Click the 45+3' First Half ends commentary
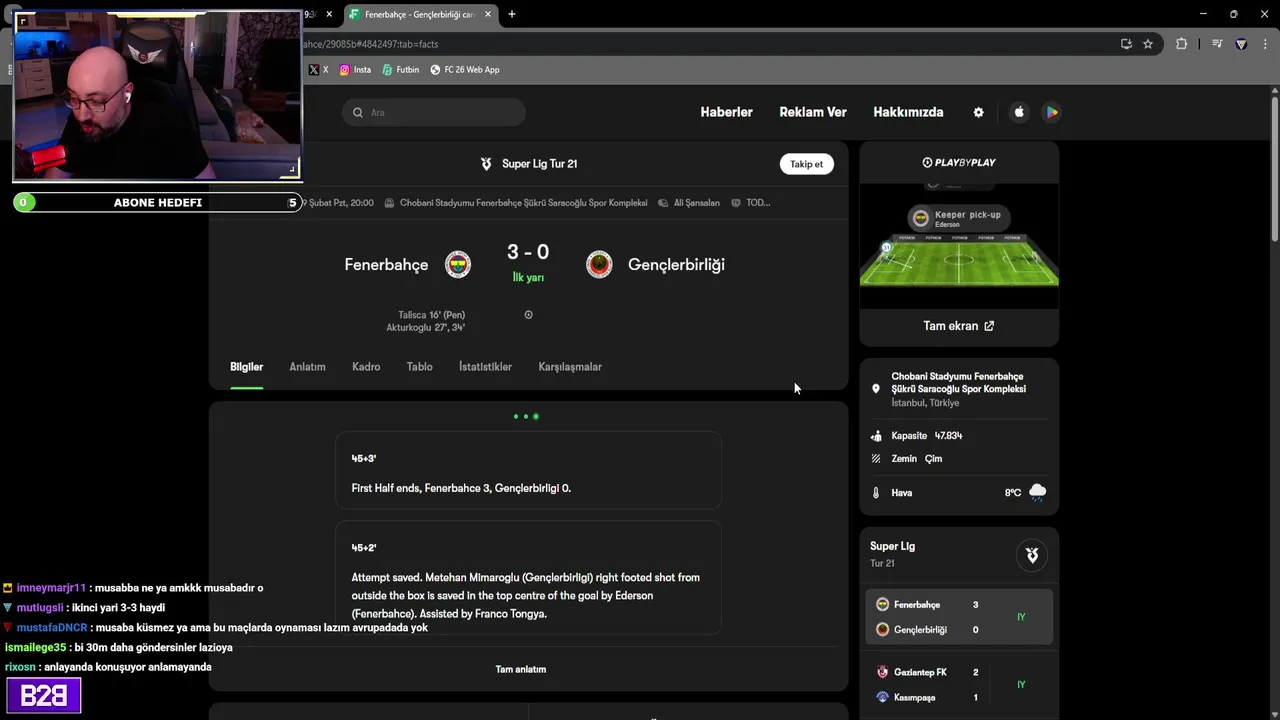Screen dimensions: 1280x720 pos(528,472)
